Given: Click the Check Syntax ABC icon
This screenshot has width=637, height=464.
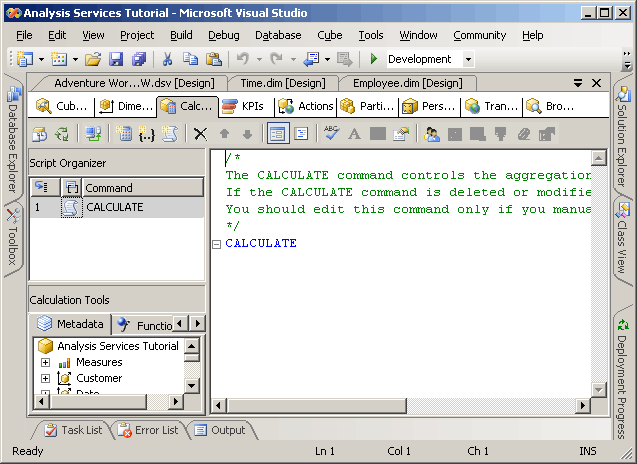Looking at the screenshot, I should point(332,133).
